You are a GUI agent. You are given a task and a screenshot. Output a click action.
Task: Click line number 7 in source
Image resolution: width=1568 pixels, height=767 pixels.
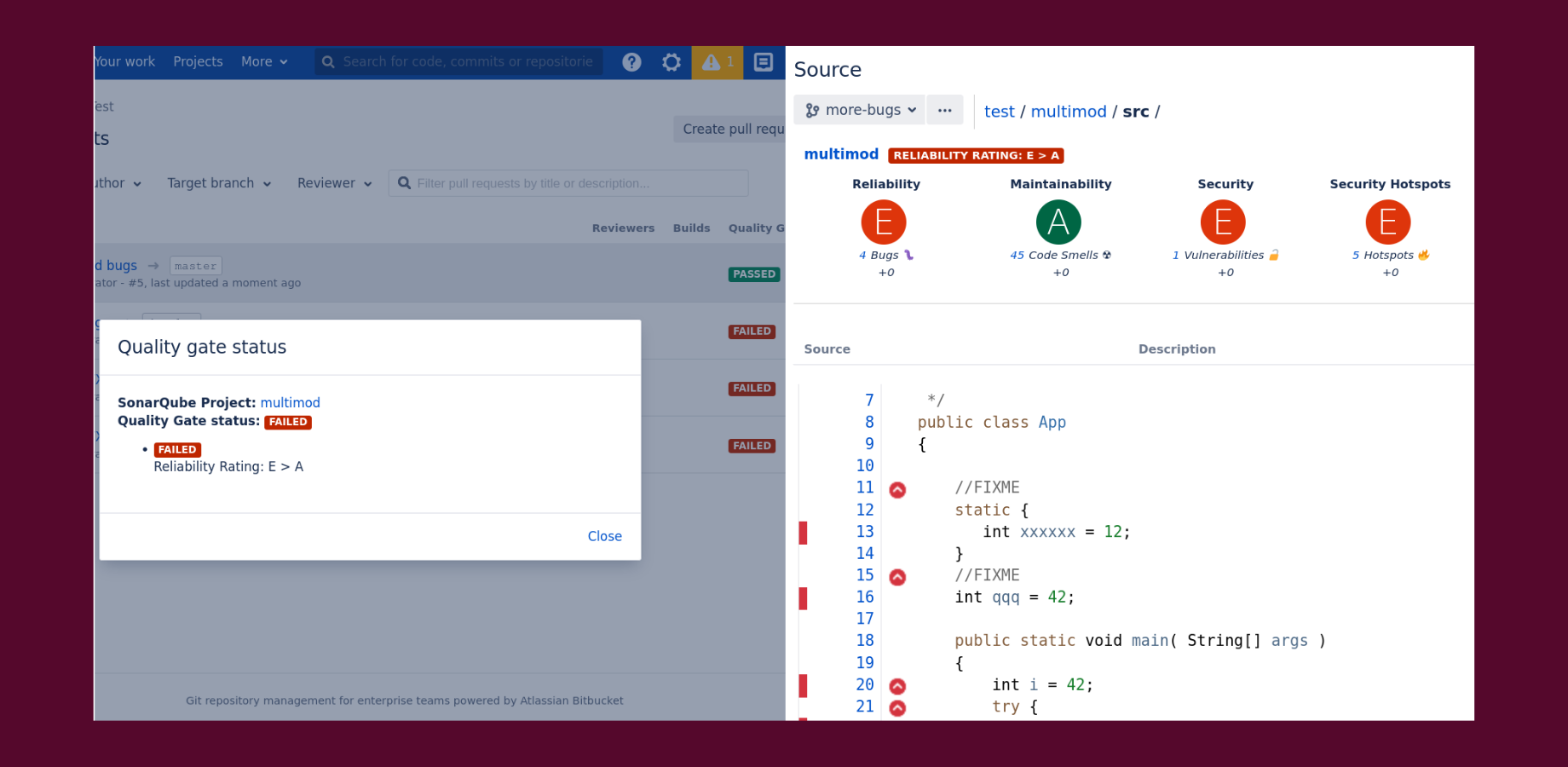(869, 401)
